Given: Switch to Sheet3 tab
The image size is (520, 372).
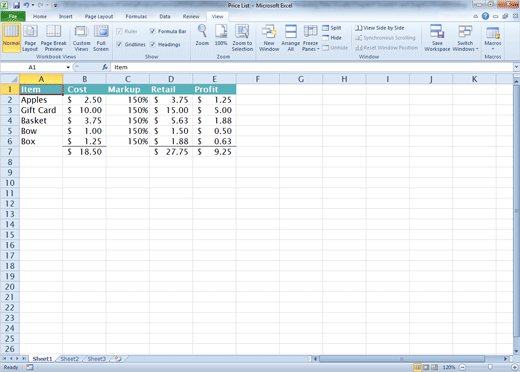Looking at the screenshot, I should tap(96, 359).
